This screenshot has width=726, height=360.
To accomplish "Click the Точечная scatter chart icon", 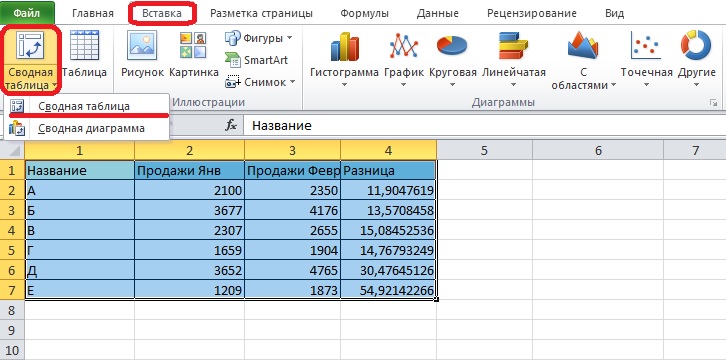I will point(646,46).
